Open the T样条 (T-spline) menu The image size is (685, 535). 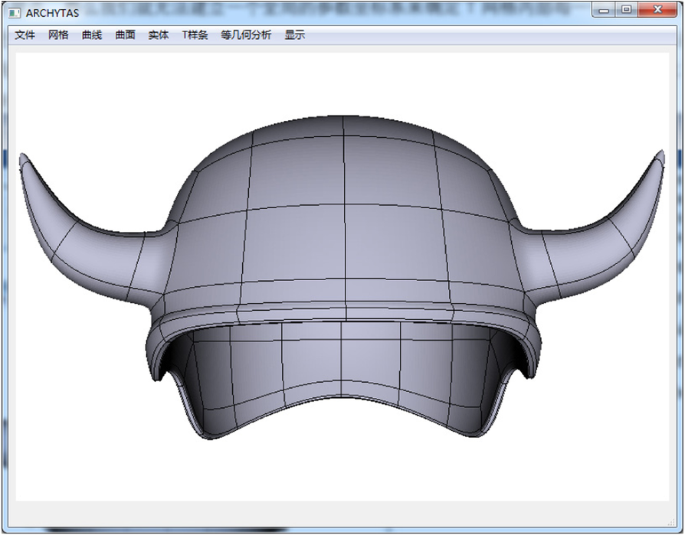[194, 35]
